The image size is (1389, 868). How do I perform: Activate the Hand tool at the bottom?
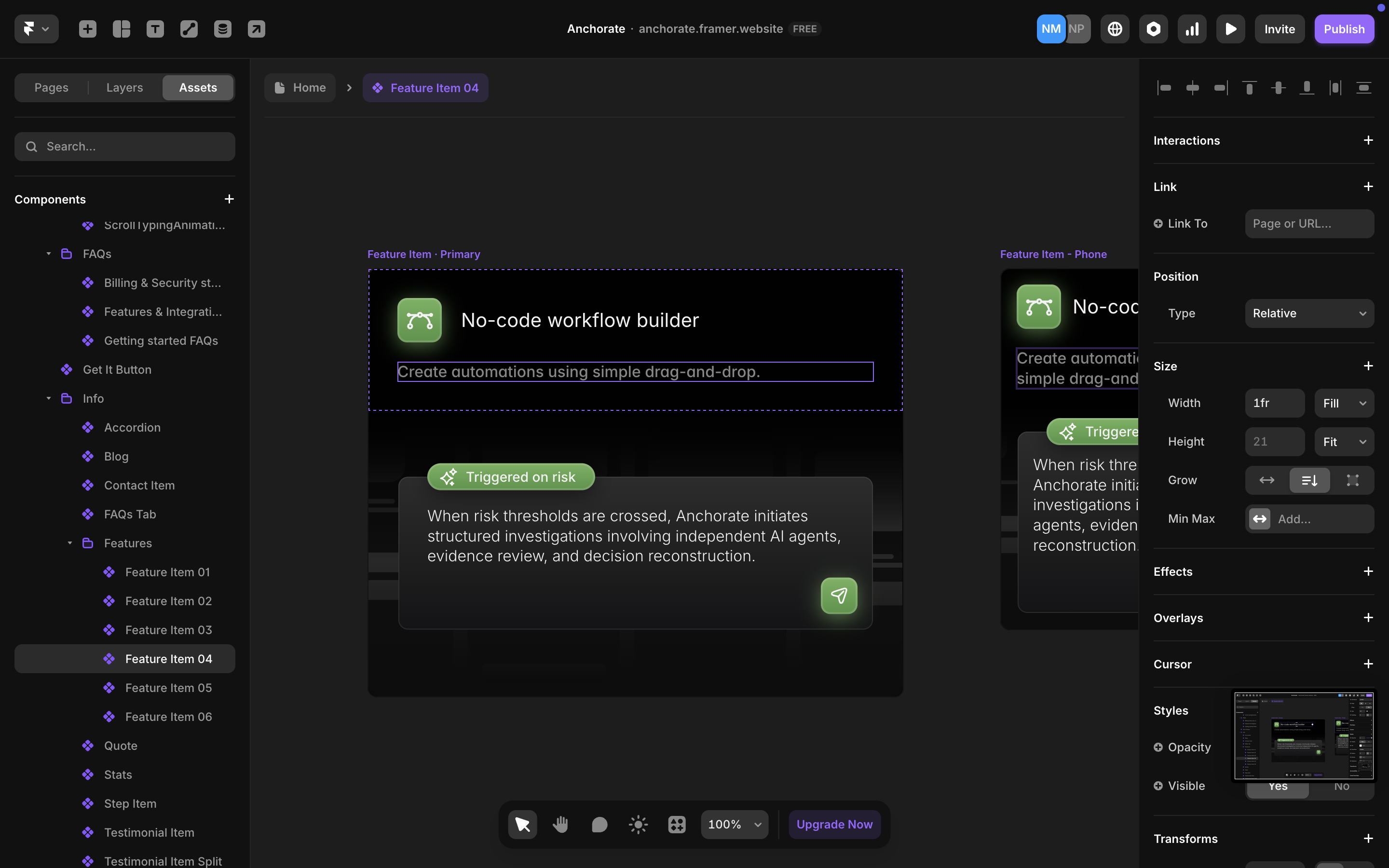coord(560,824)
